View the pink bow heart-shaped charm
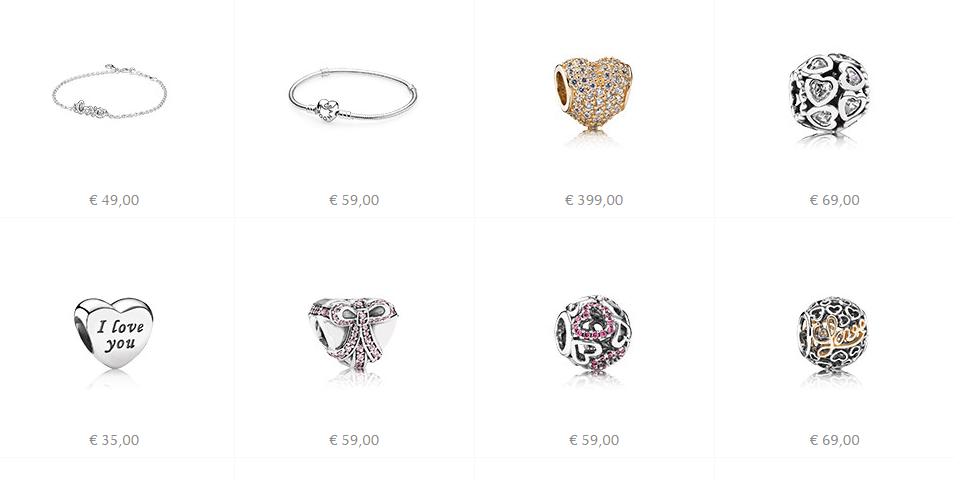Image resolution: width=962 pixels, height=480 pixels. [353, 335]
